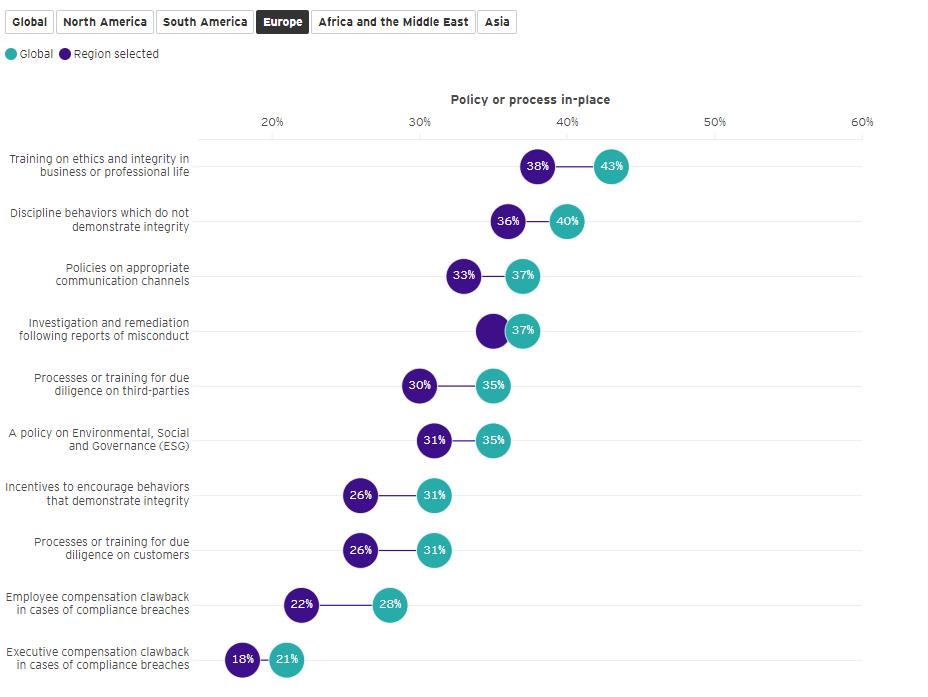Image resolution: width=928 pixels, height=697 pixels.
Task: Click the unlabeled purple investigation and remediation marker
Action: pyautogui.click(x=492, y=330)
